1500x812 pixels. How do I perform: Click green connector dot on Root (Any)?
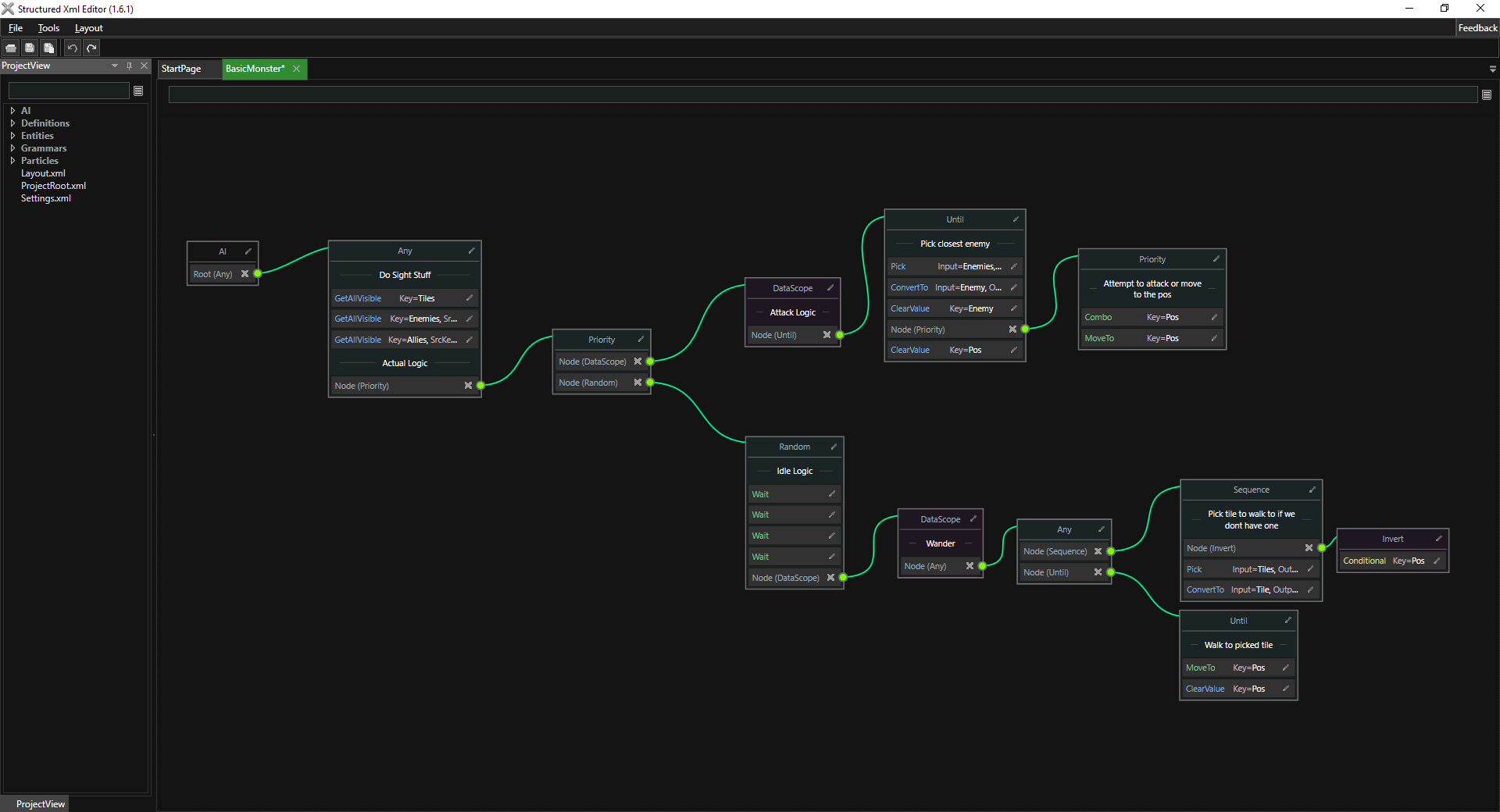(258, 274)
